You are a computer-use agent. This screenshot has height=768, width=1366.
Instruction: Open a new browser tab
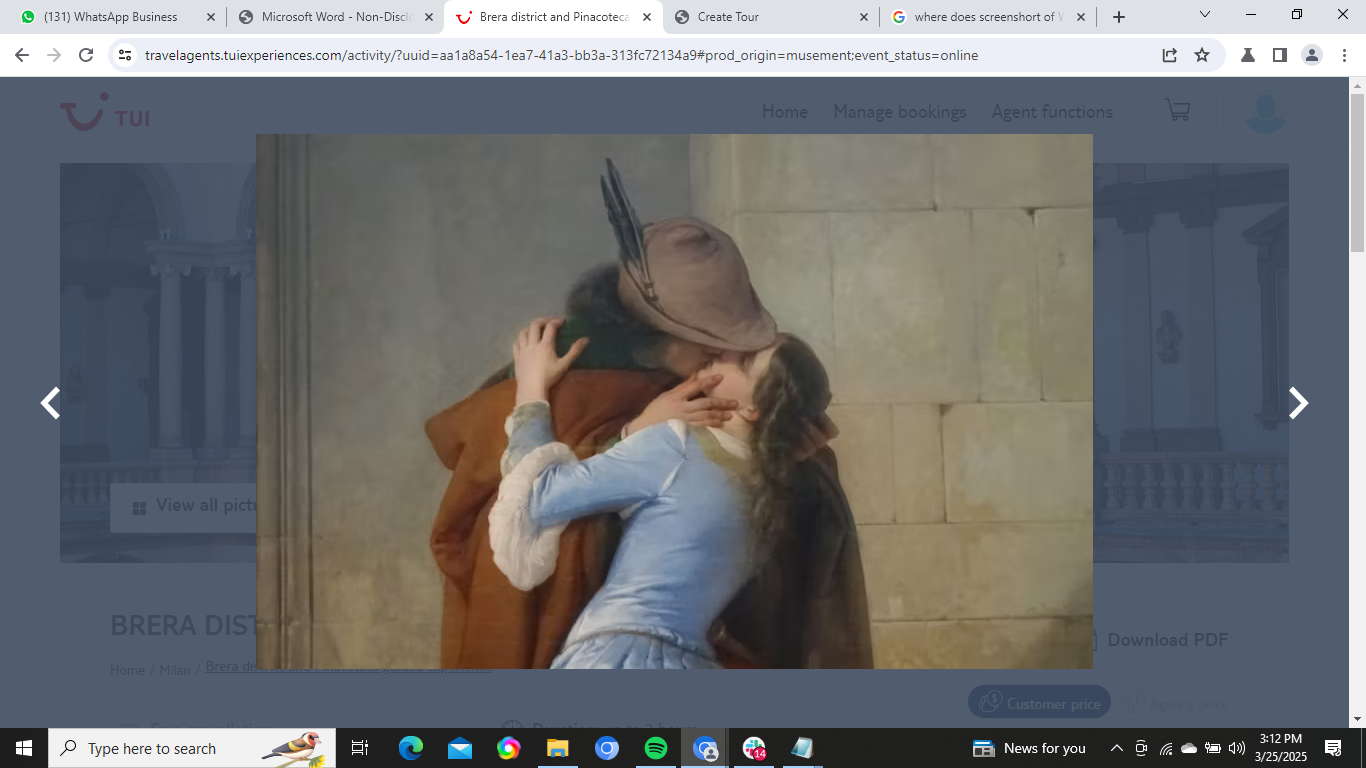coord(1119,17)
